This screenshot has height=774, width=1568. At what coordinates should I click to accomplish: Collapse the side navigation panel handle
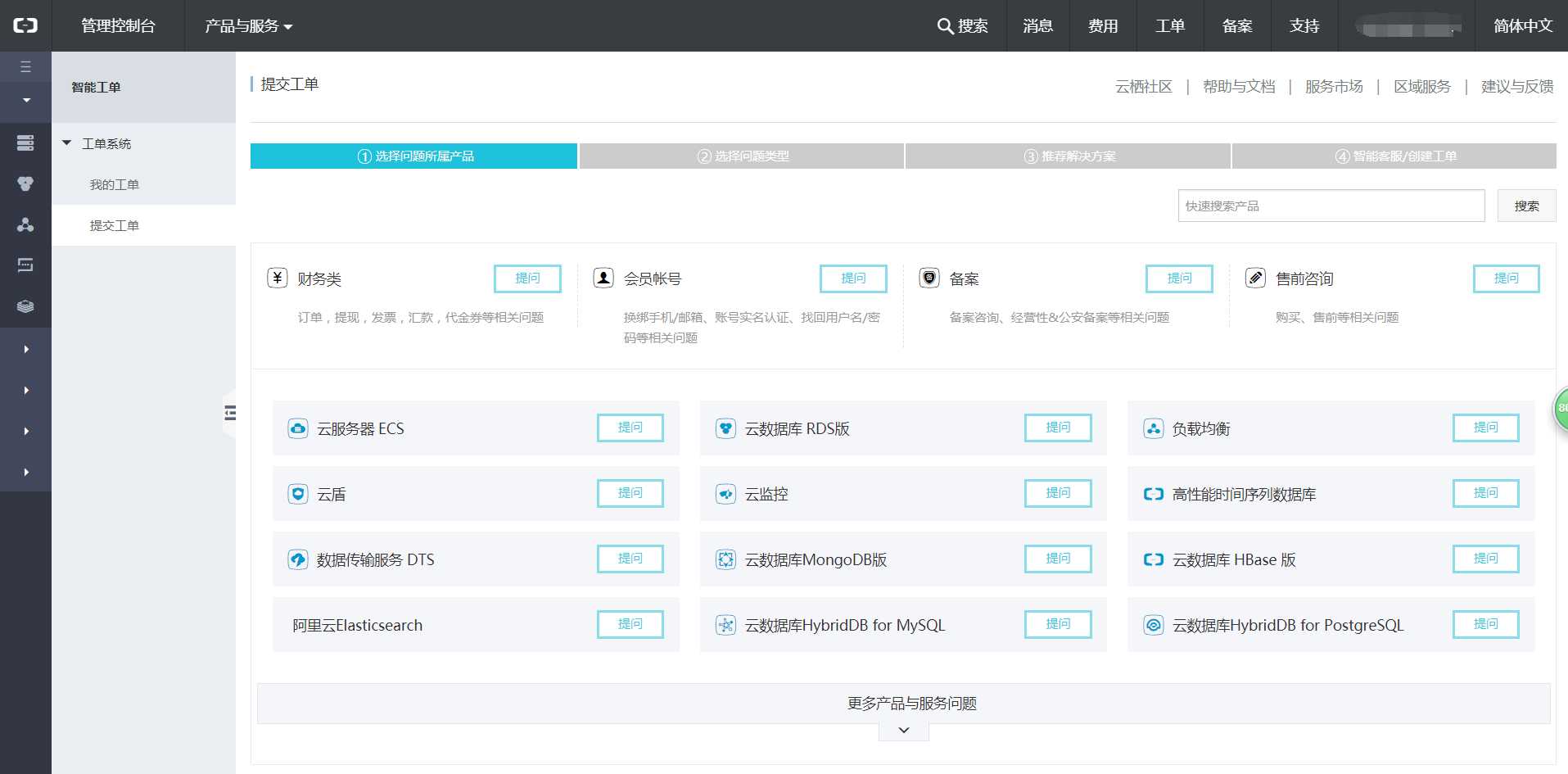[229, 413]
